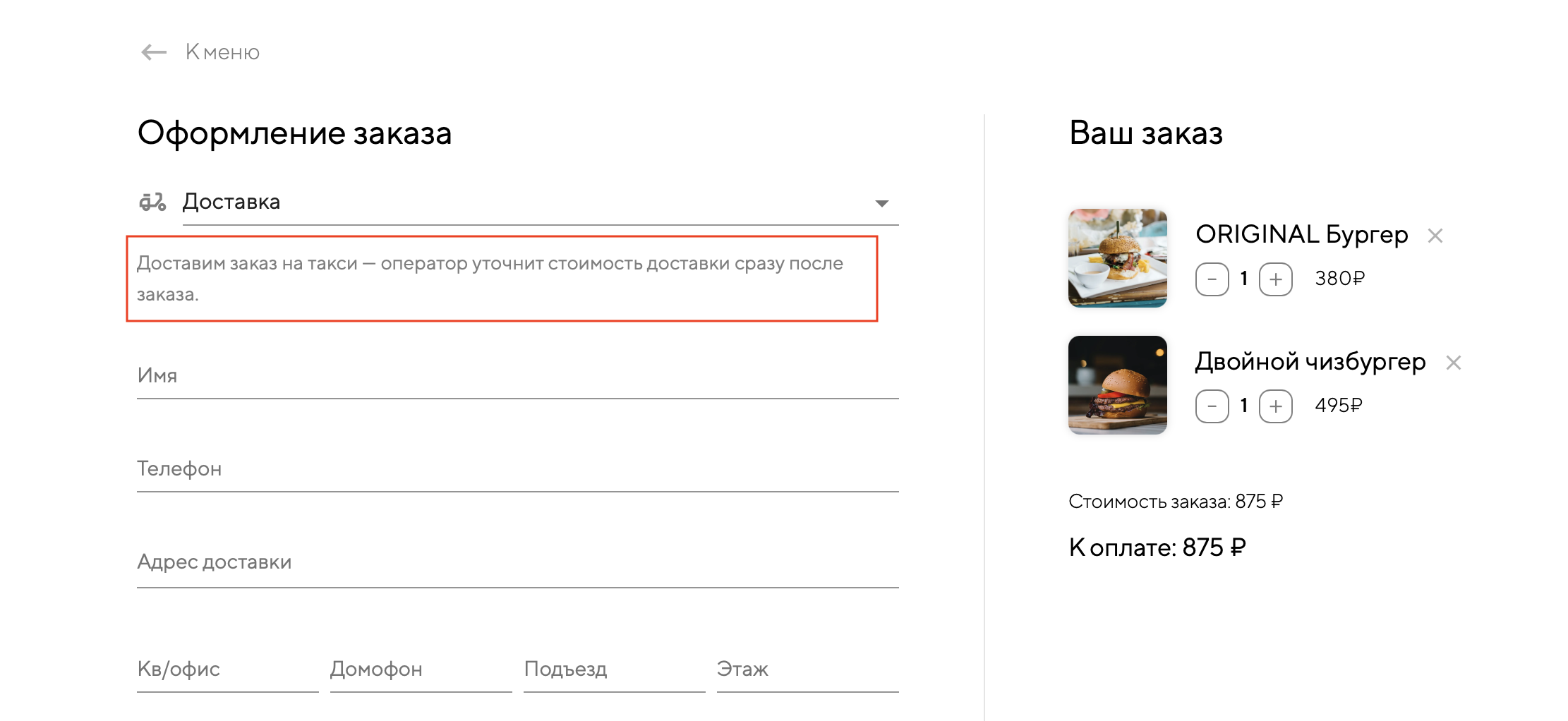Focus the Домофон intercom field
The width and height of the screenshot is (1568, 721).
coord(421,669)
